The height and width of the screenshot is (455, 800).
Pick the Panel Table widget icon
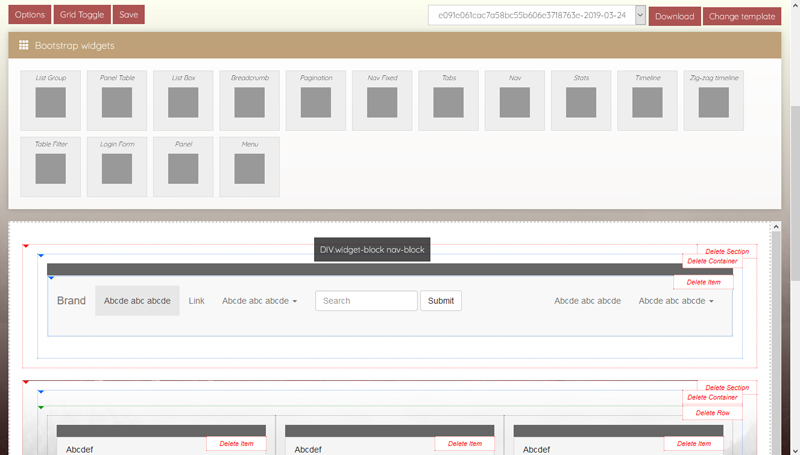tap(117, 102)
